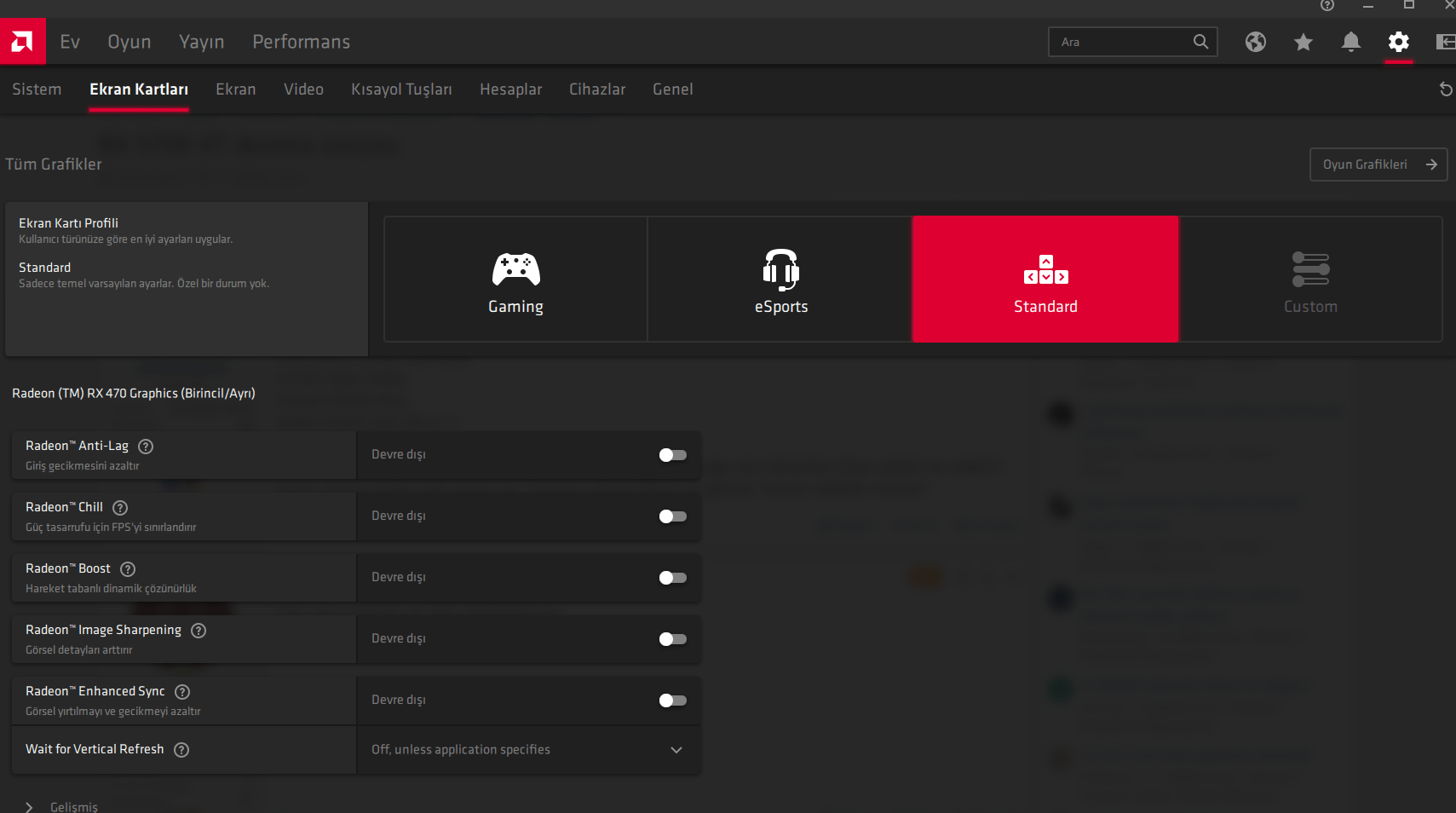Show help for Wait for Vertical Refresh
1456x813 pixels.
tap(181, 750)
